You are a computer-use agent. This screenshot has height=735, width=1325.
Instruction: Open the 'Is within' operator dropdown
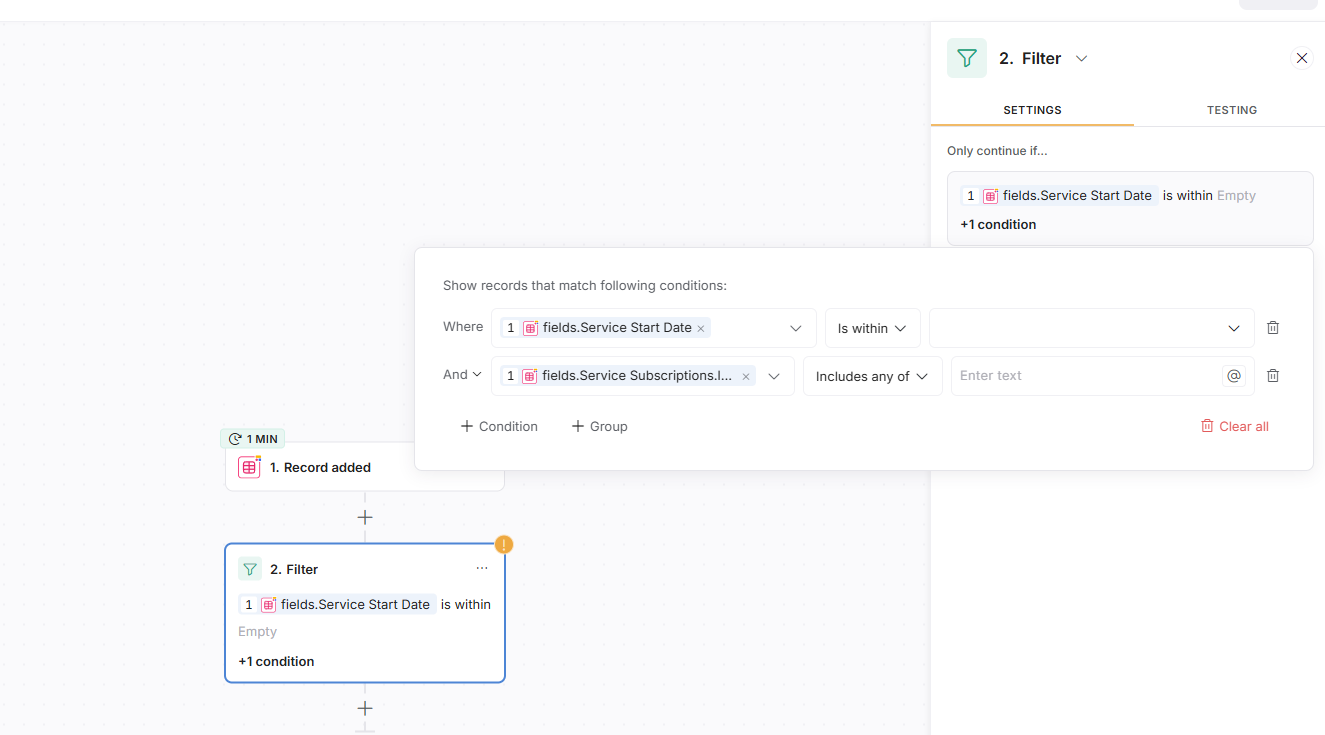[872, 328]
